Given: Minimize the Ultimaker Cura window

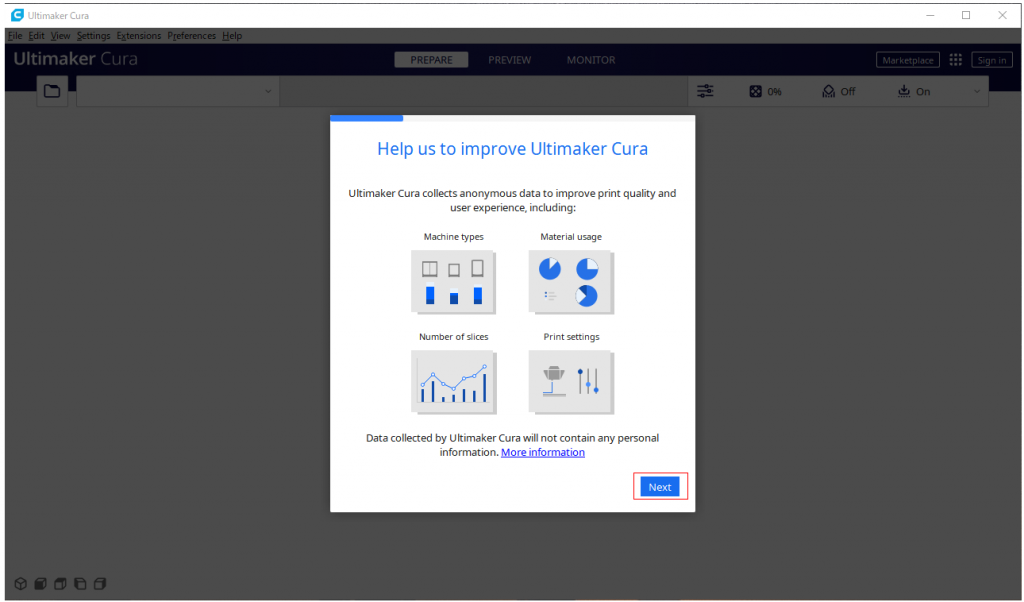Looking at the screenshot, I should tap(930, 15).
